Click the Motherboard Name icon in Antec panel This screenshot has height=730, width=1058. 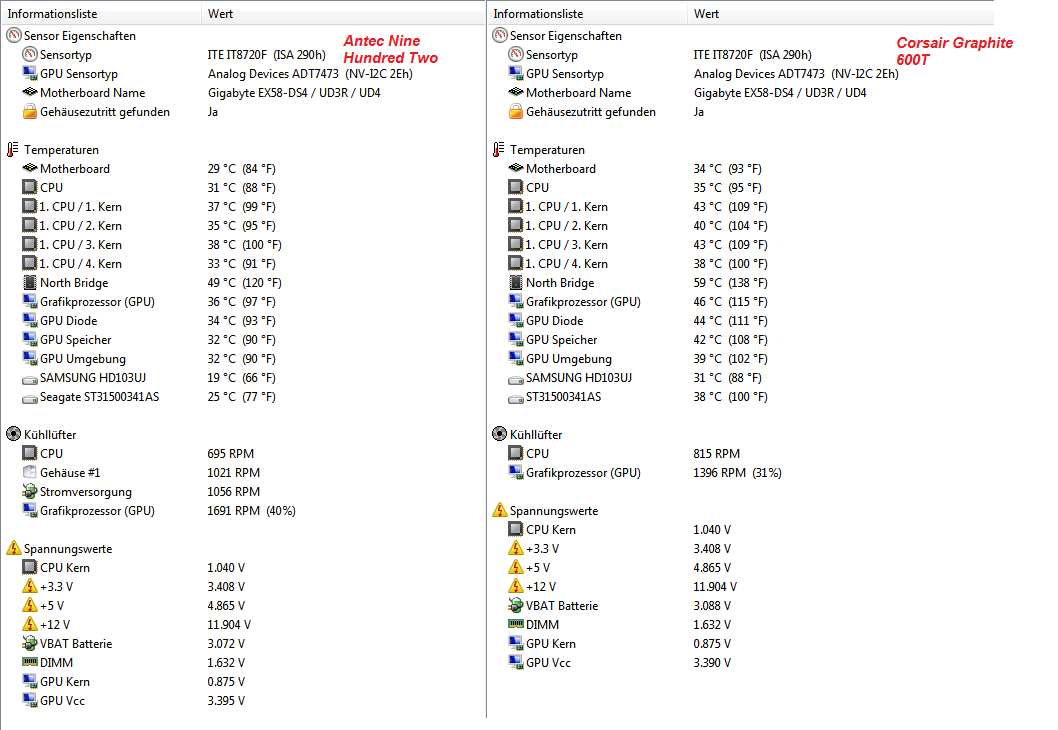30,92
